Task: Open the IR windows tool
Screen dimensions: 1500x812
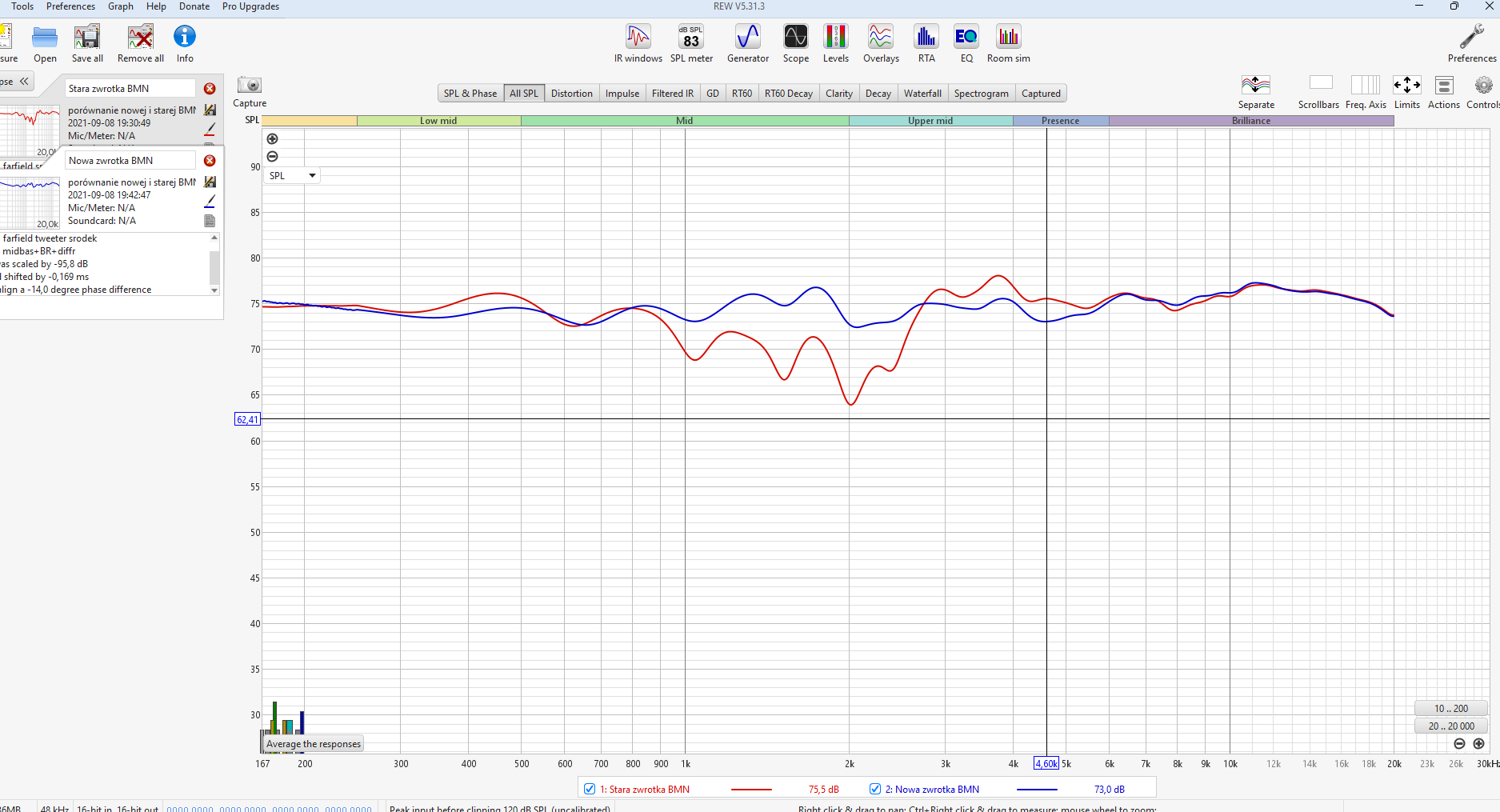Action: (638, 43)
